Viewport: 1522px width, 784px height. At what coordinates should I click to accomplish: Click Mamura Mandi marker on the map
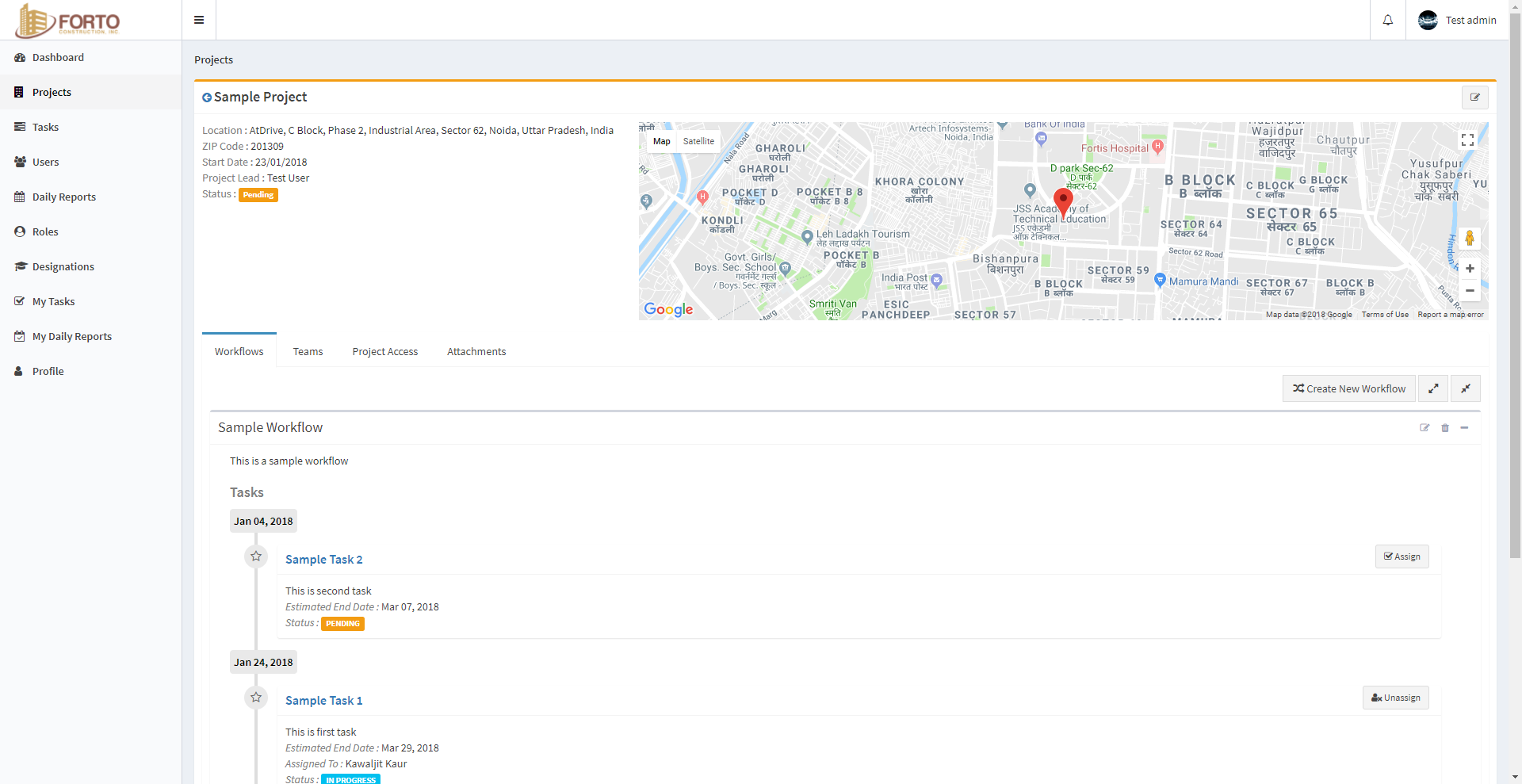point(1160,280)
